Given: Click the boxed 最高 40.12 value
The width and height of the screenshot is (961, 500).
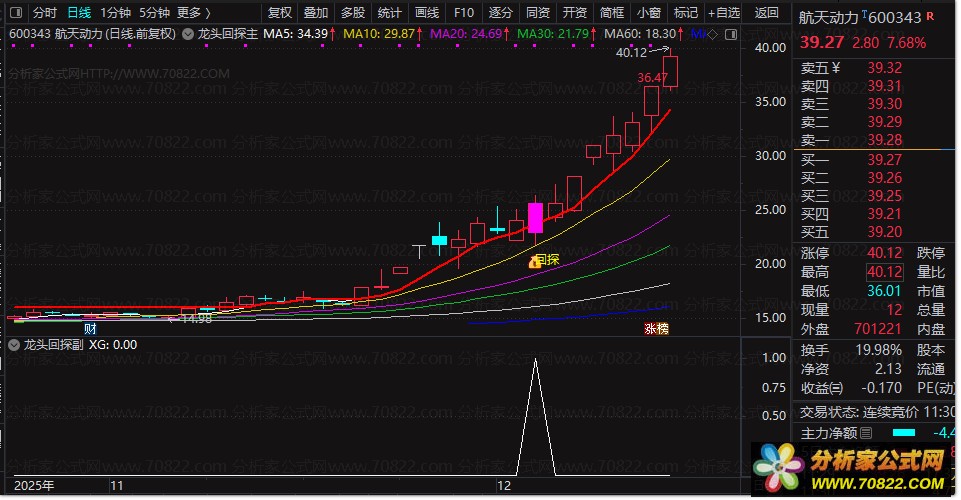Looking at the screenshot, I should 884,272.
